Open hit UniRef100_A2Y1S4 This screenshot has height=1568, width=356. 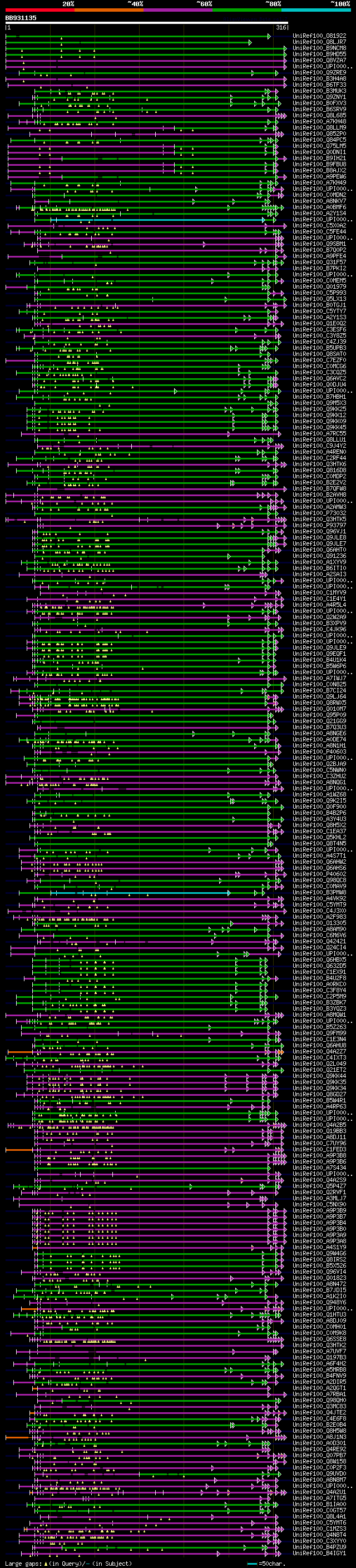[x=319, y=213]
